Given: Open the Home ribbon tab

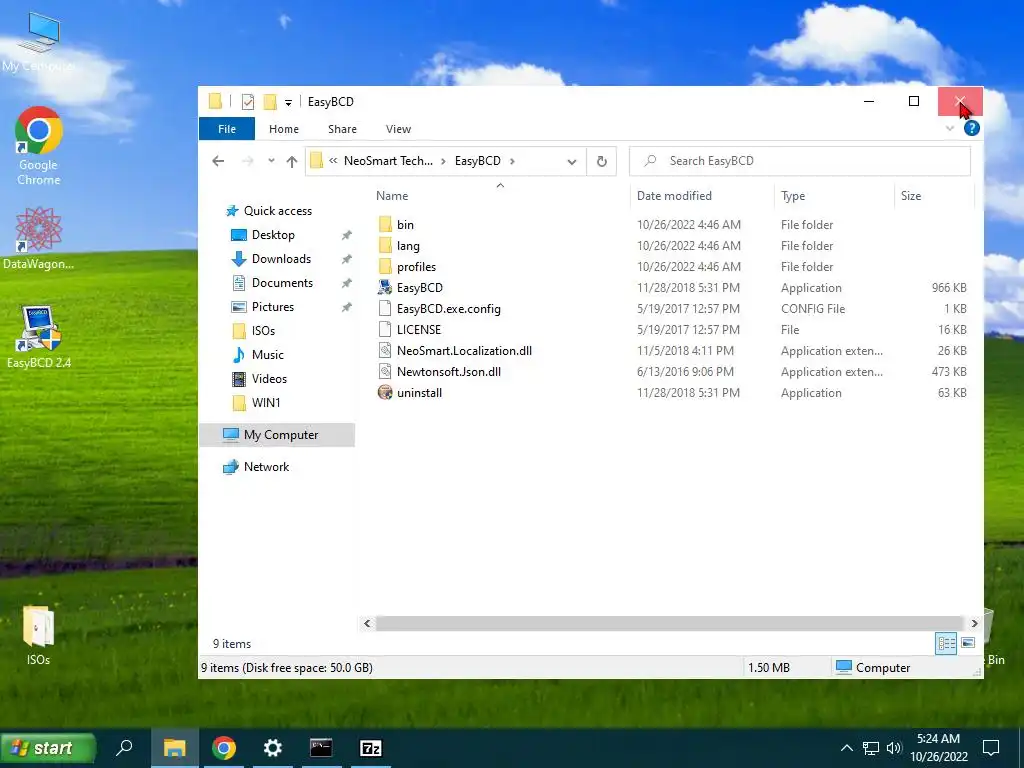Looking at the screenshot, I should click(283, 129).
